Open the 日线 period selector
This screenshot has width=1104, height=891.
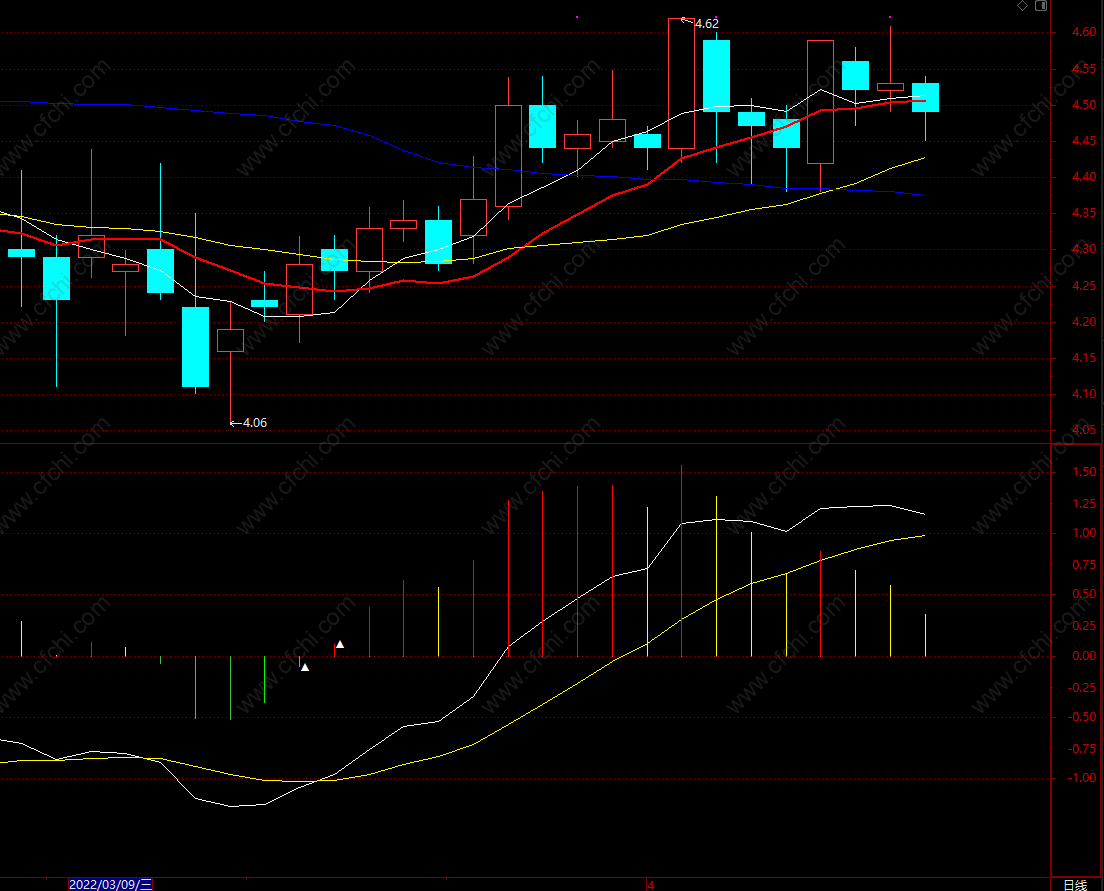point(1075,885)
